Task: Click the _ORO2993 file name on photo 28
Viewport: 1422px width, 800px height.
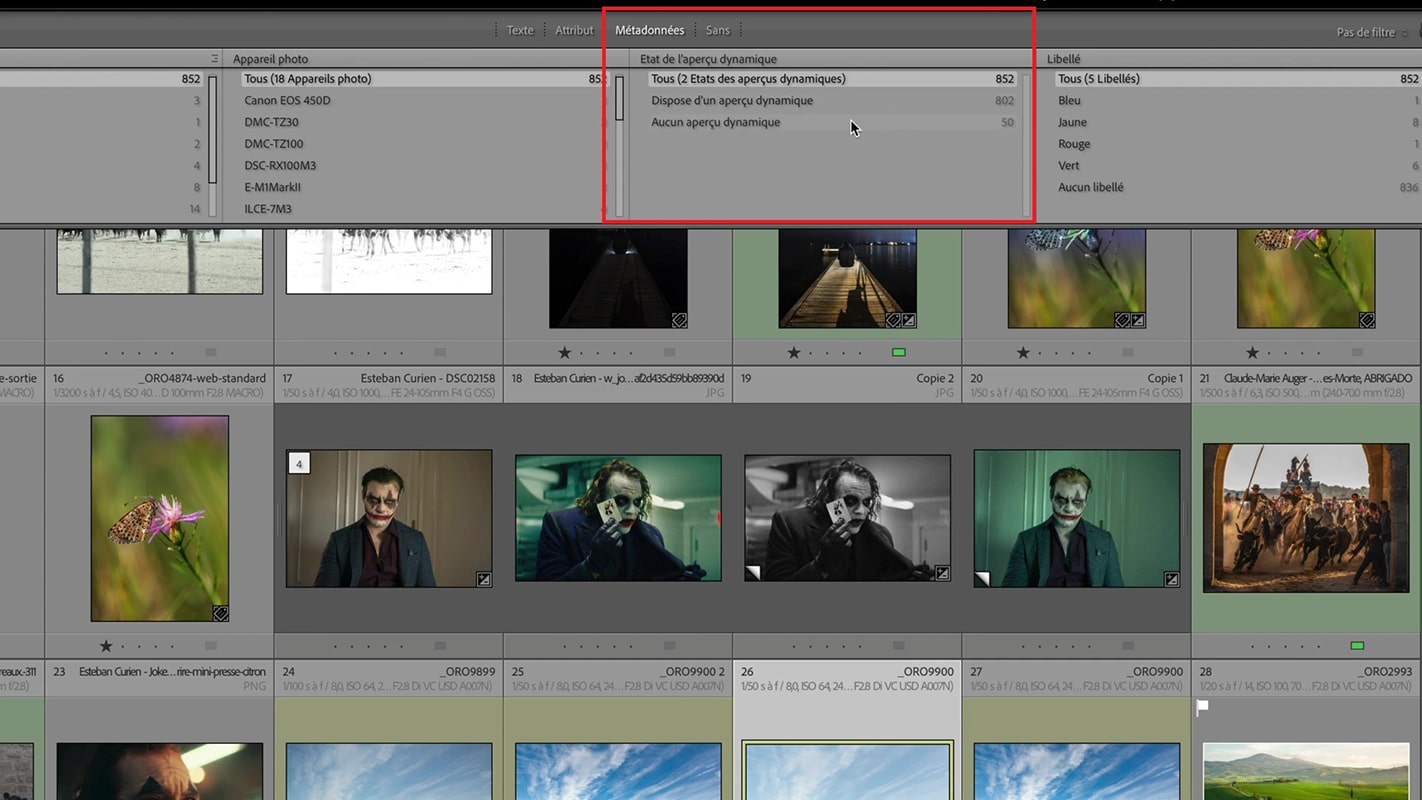Action: pos(1384,672)
